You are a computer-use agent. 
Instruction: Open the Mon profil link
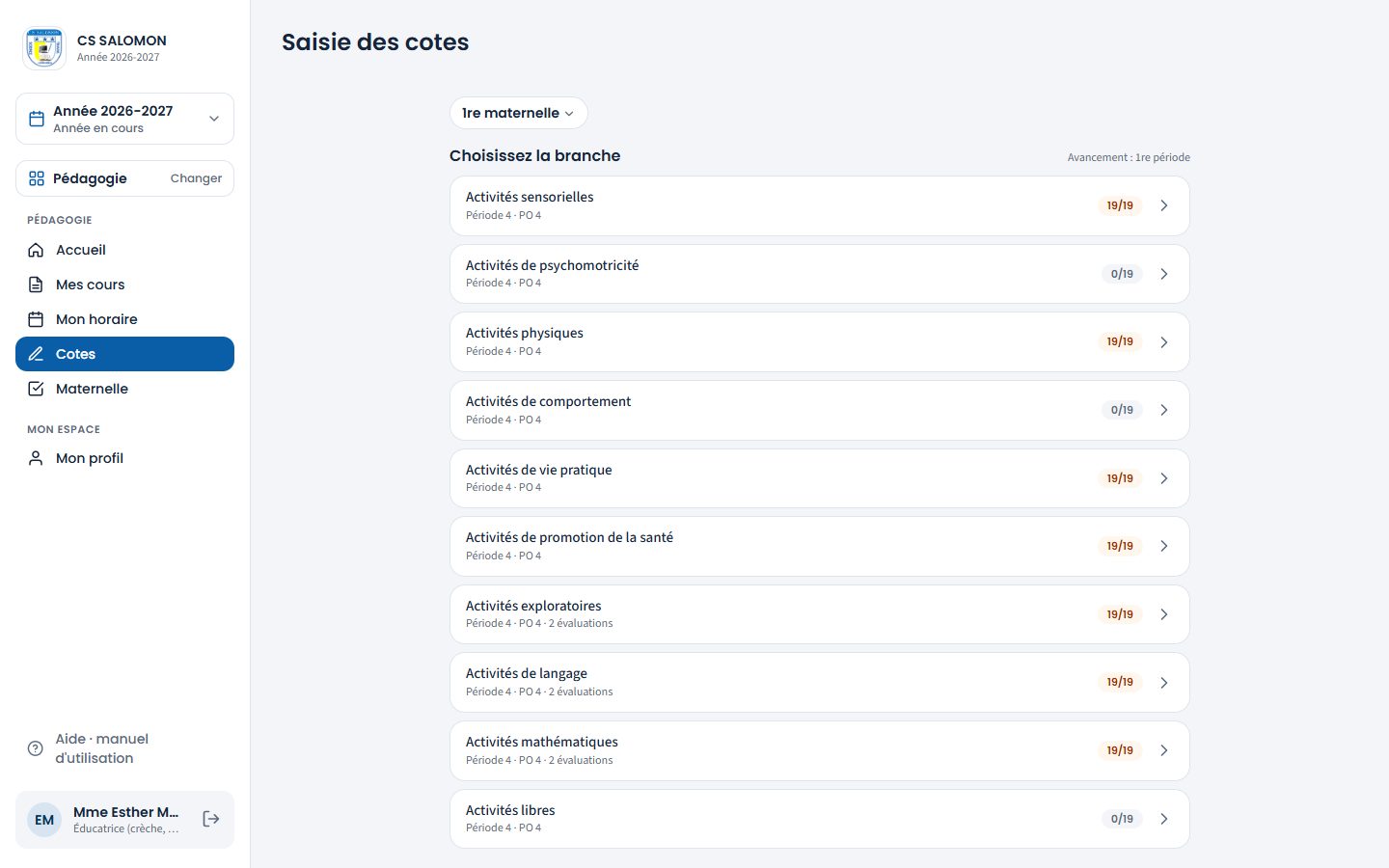pyautogui.click(x=124, y=458)
